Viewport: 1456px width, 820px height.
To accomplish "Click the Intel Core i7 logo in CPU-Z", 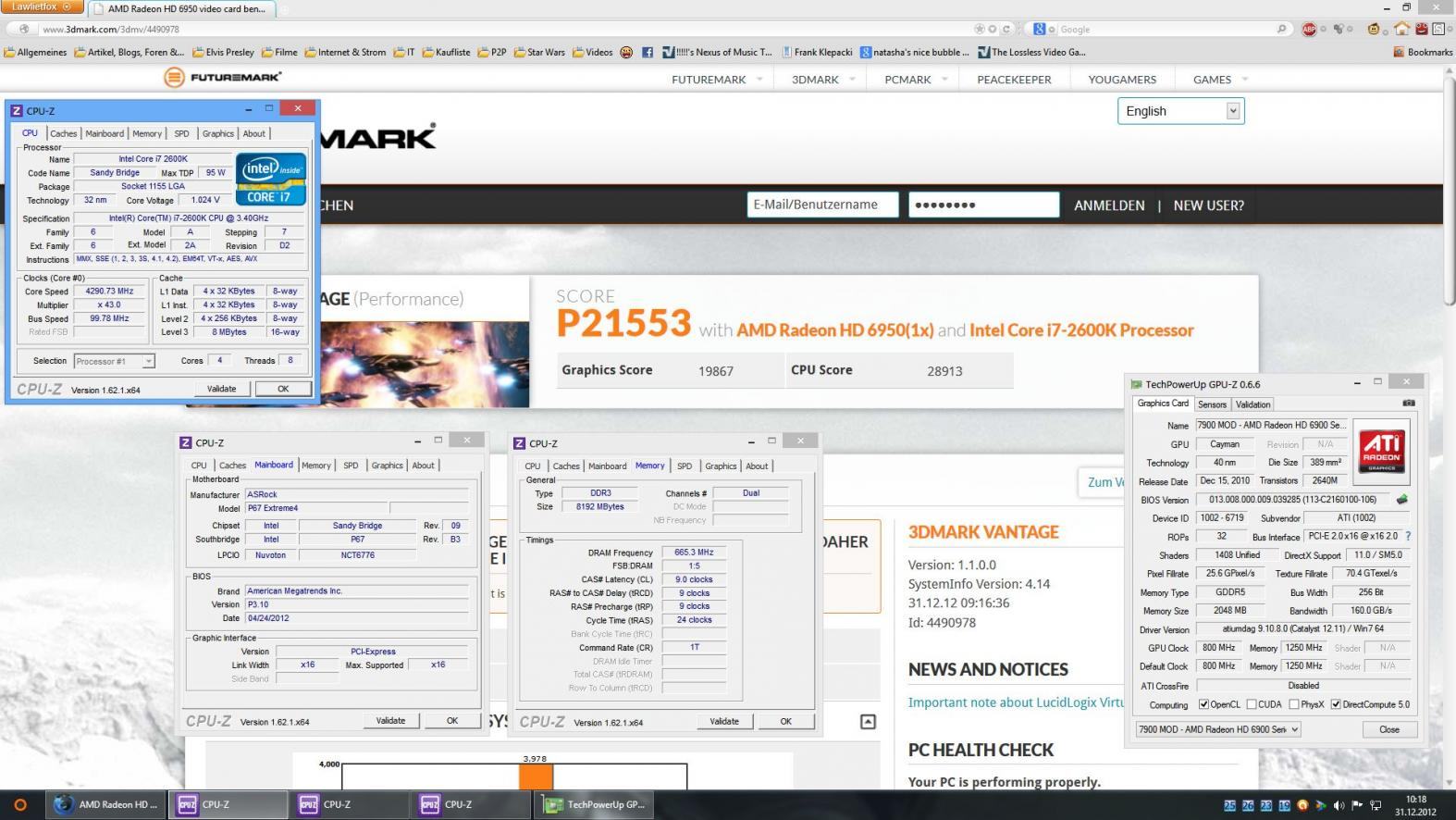I will pyautogui.click(x=271, y=180).
